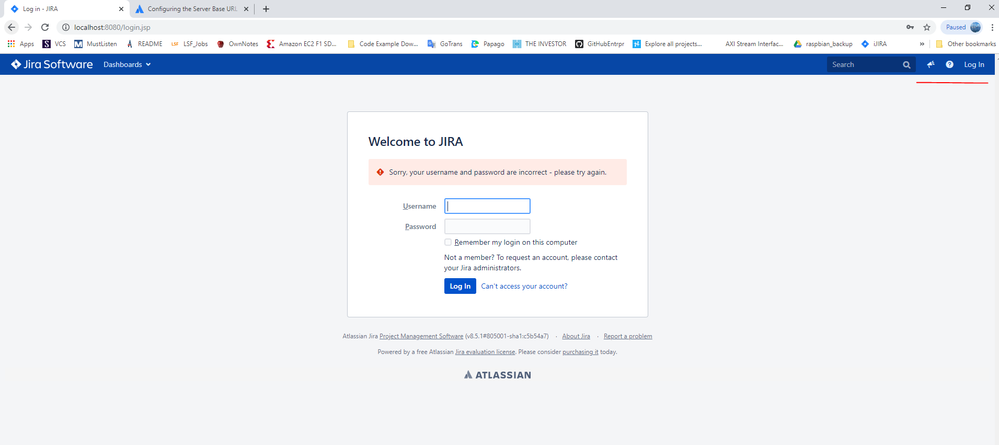Click the Welcome to JIRA heading
Viewport: 999px width, 445px height.
coord(415,142)
